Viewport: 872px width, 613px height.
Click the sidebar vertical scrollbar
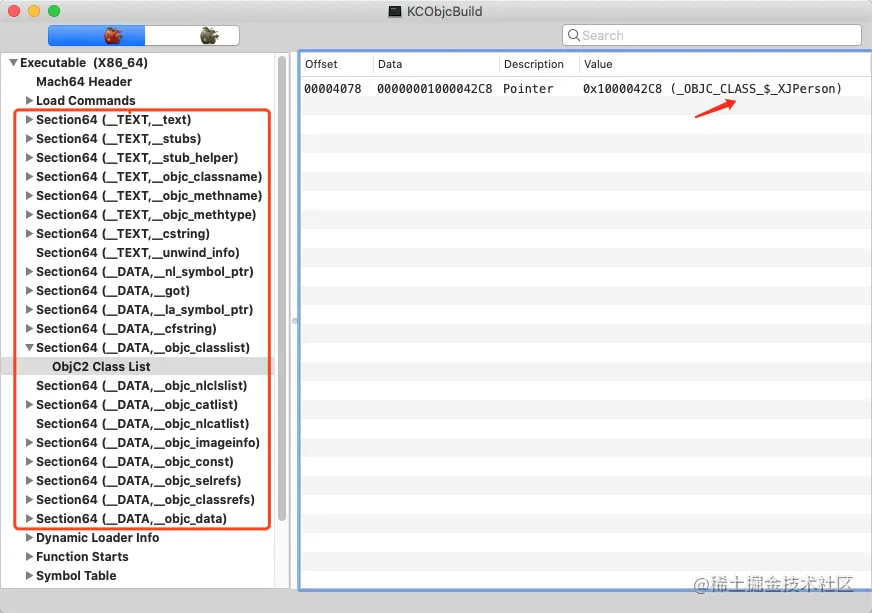(x=282, y=288)
